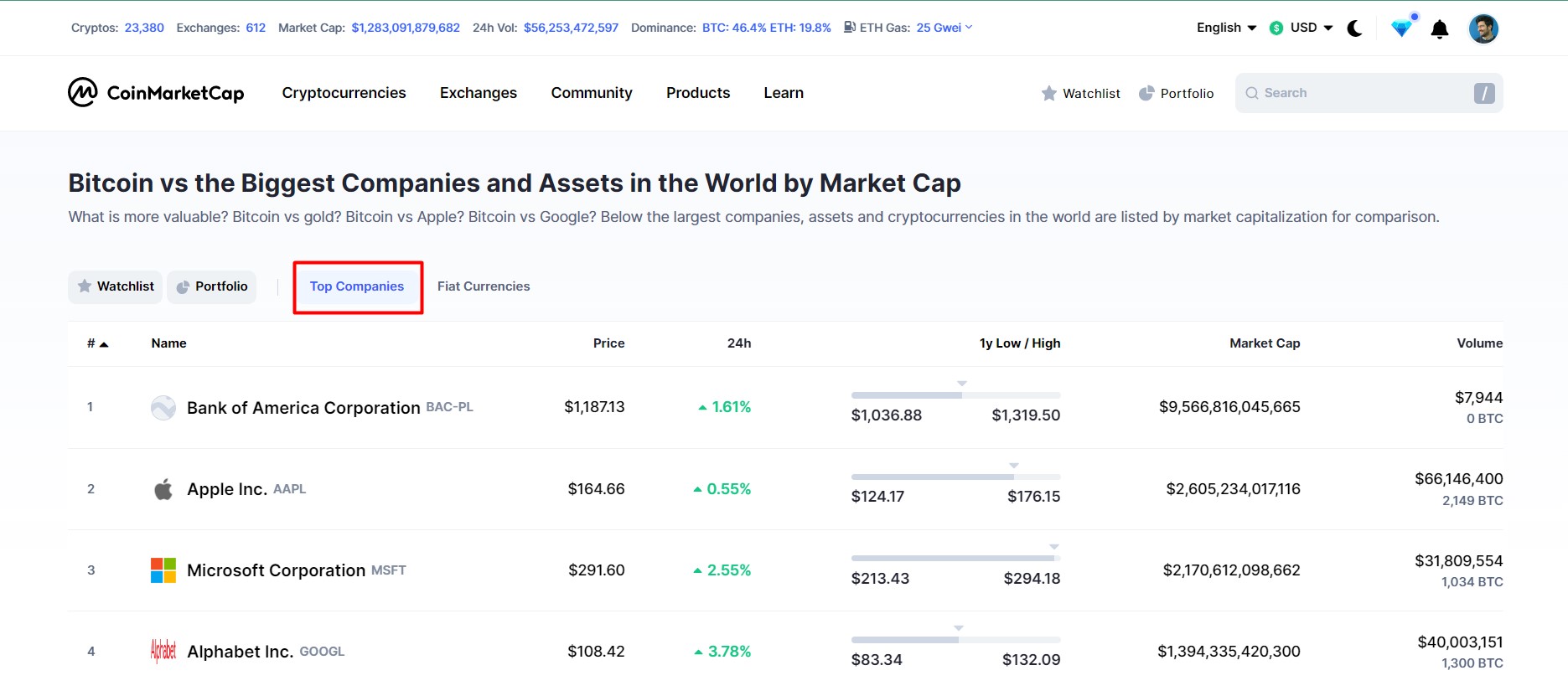Click the 24h Vol value link
1568x691 pixels.
pyautogui.click(x=571, y=28)
